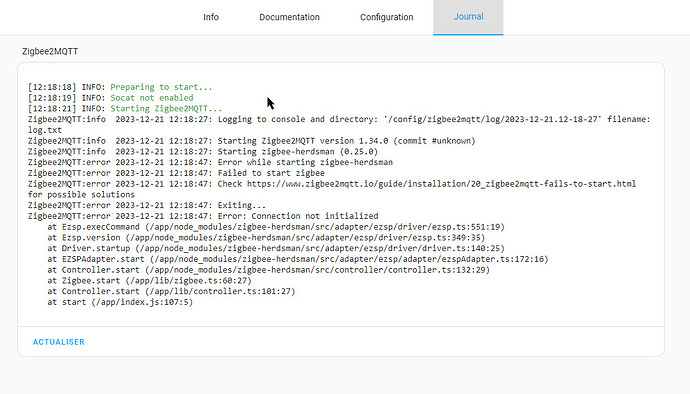Image resolution: width=690 pixels, height=394 pixels.
Task: Click the 'Starting Zigbee2MQTT...' green log line
Action: (x=125, y=108)
